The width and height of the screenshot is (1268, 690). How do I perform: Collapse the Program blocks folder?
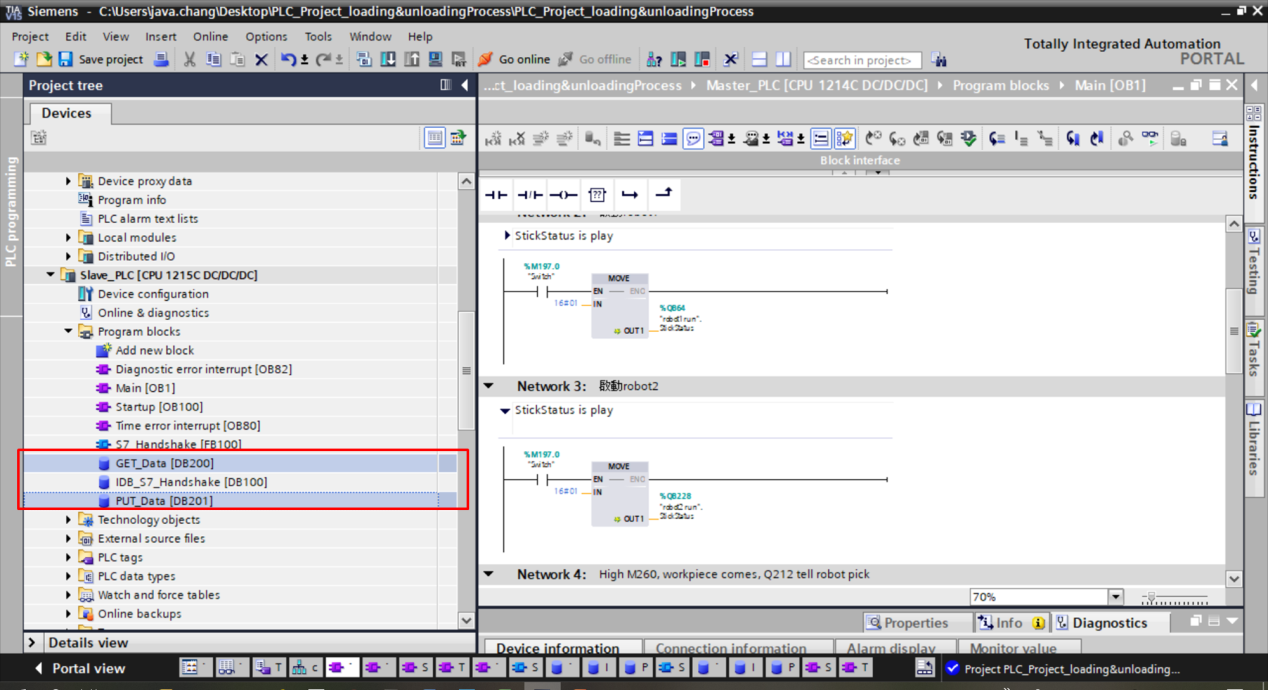pyautogui.click(x=68, y=332)
